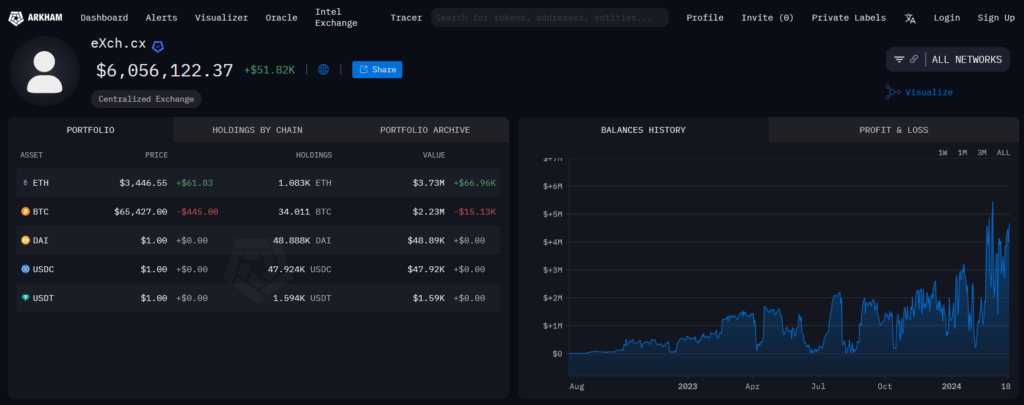Click the BTC asset icon

tap(26, 212)
